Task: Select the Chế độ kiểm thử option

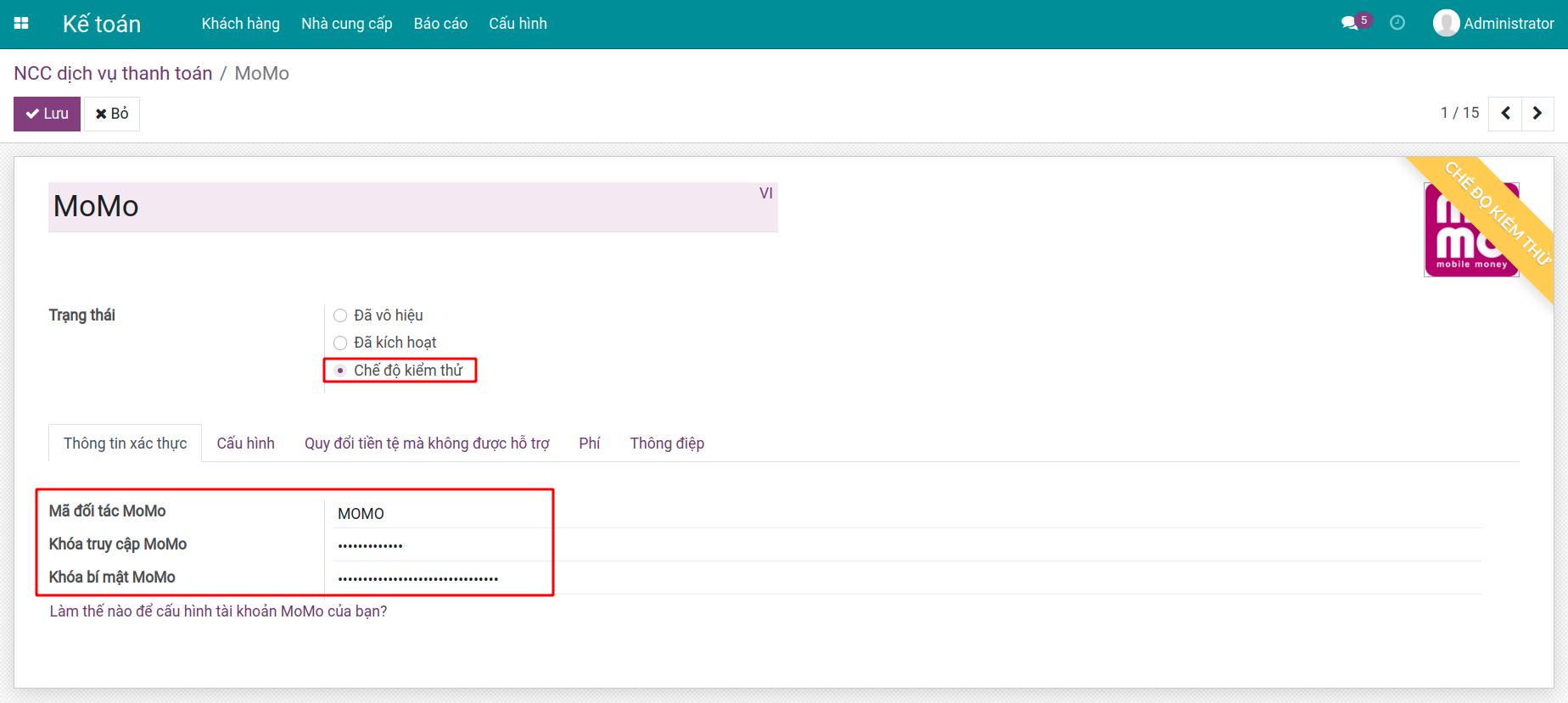Action: click(x=340, y=371)
